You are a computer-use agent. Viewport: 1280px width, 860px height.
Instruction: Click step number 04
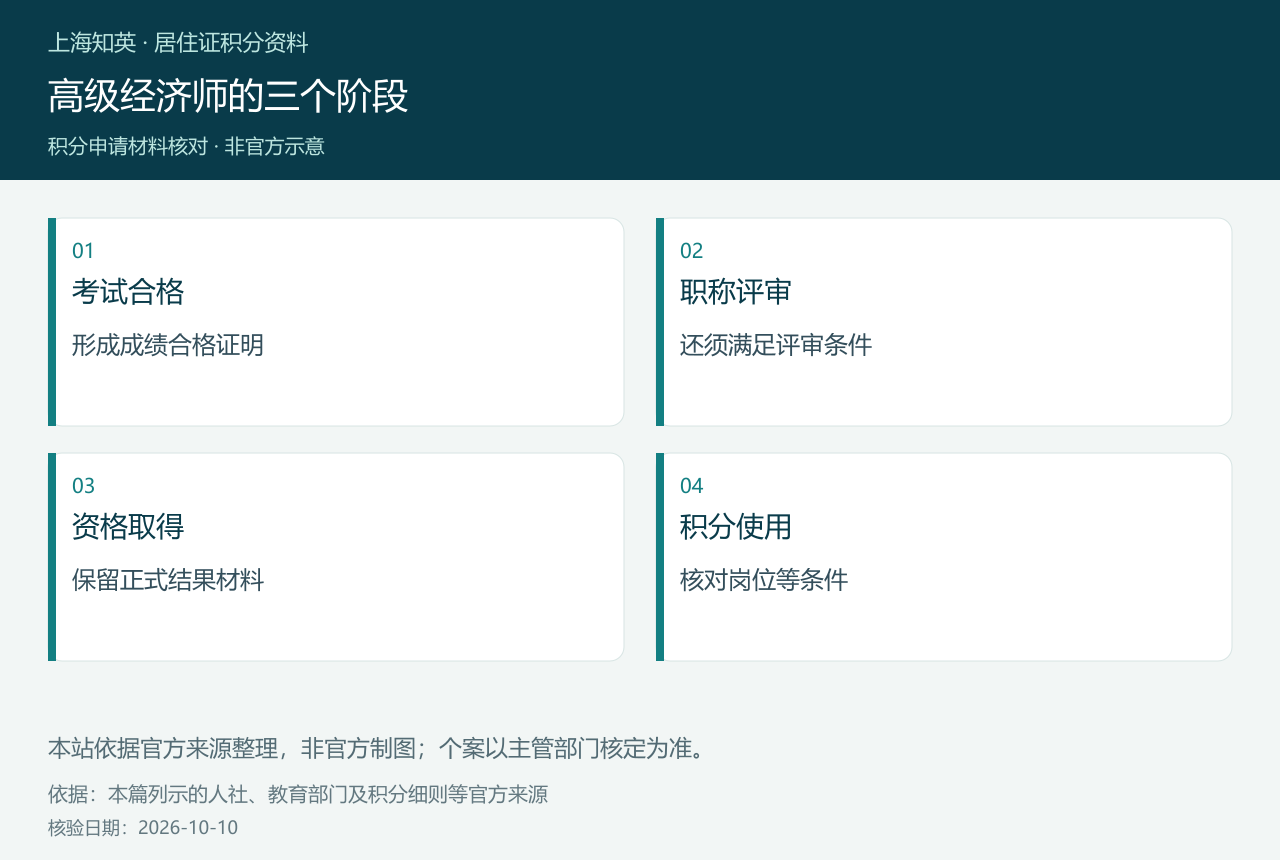692,486
